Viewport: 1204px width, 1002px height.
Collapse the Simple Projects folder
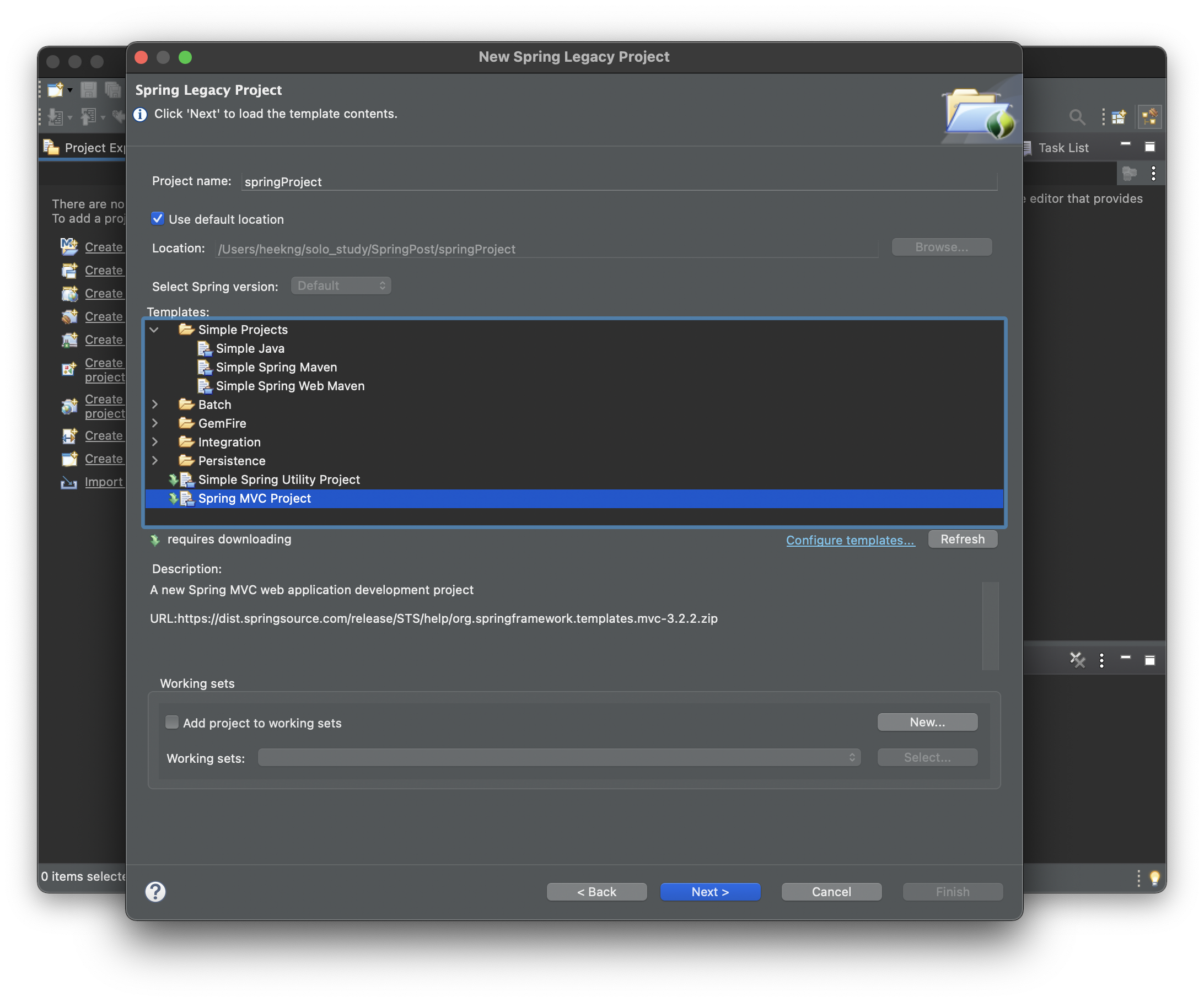154,330
